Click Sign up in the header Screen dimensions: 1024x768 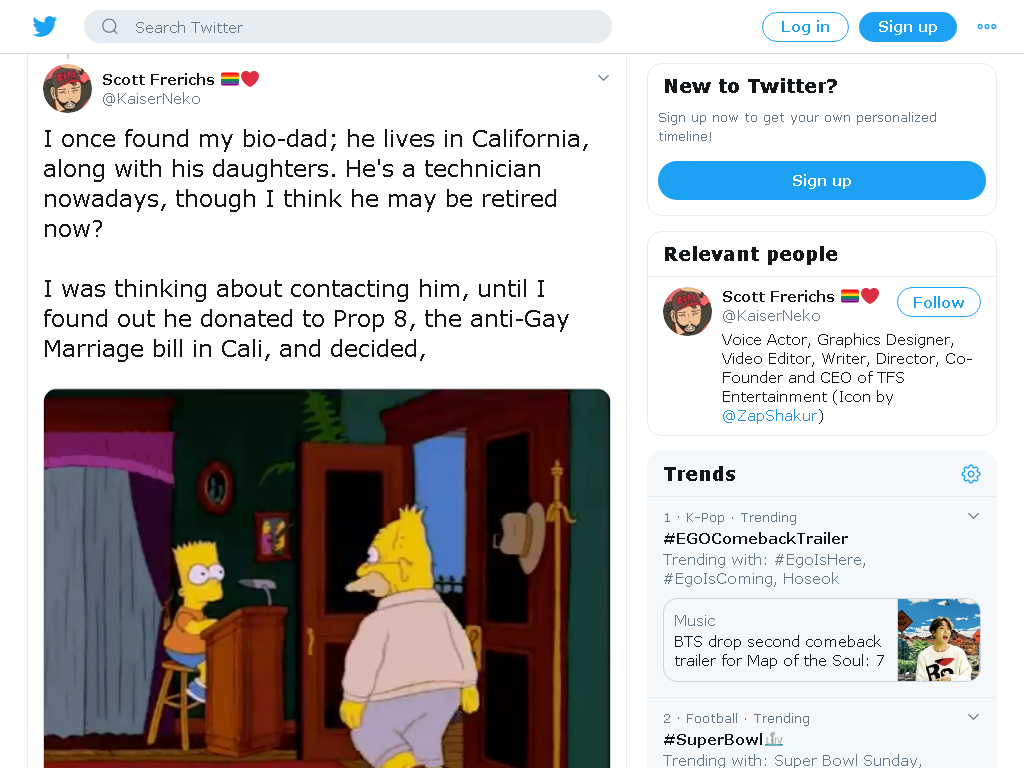point(908,27)
